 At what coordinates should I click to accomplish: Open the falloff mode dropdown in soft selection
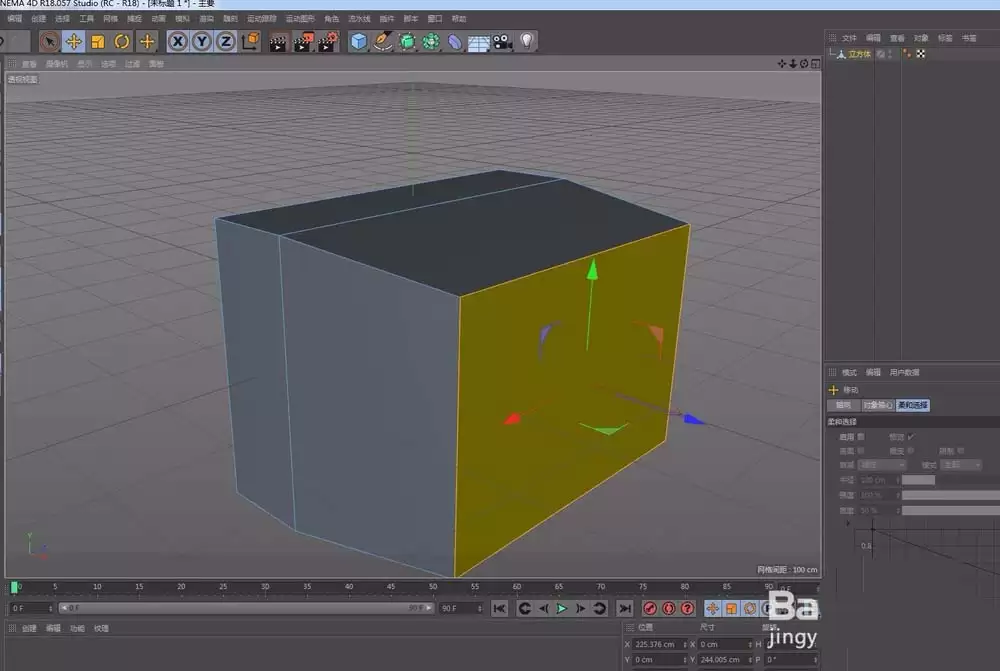pos(880,464)
